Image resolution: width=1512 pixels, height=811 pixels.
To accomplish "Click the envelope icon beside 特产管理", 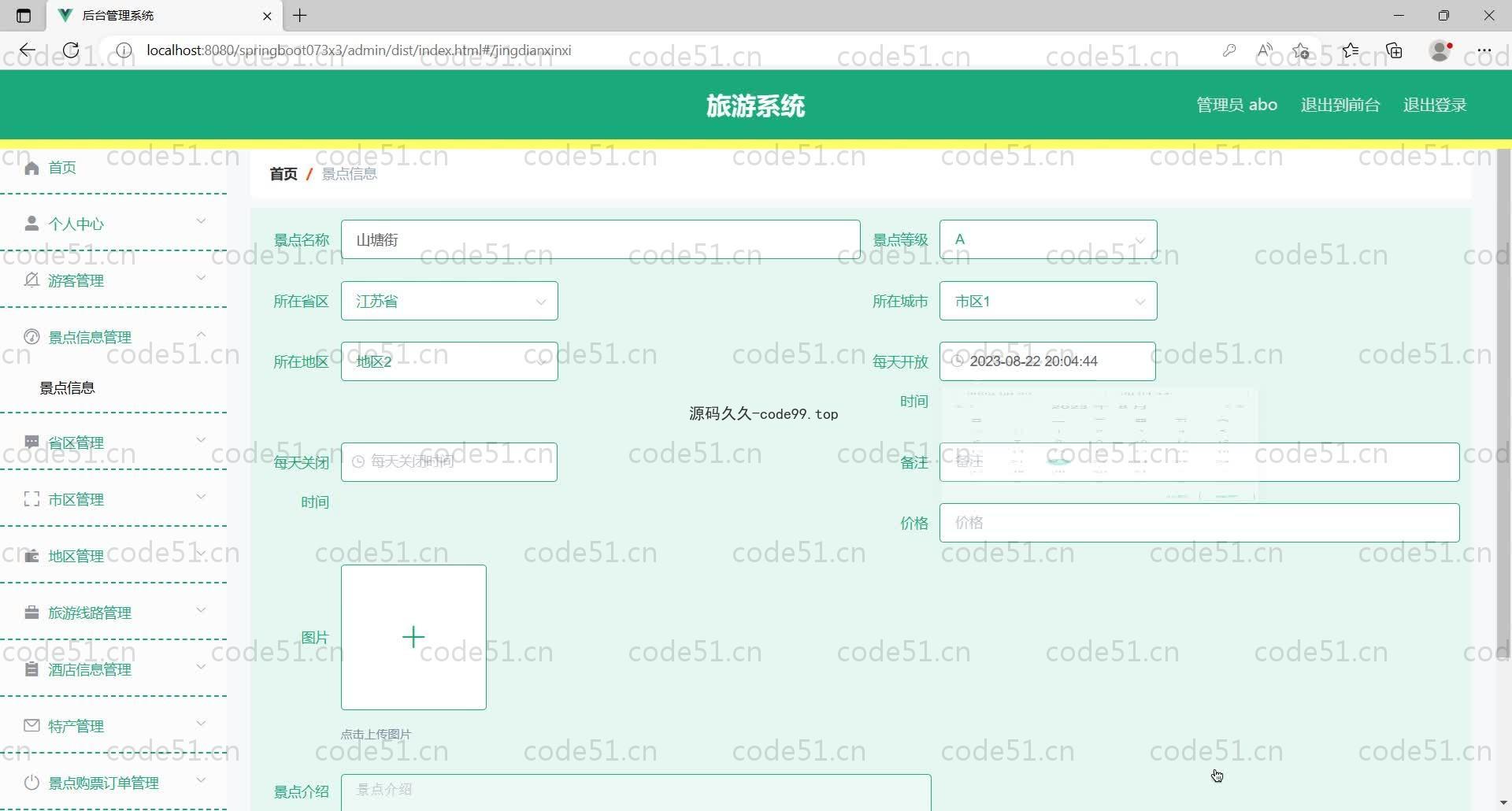I will 31,726.
